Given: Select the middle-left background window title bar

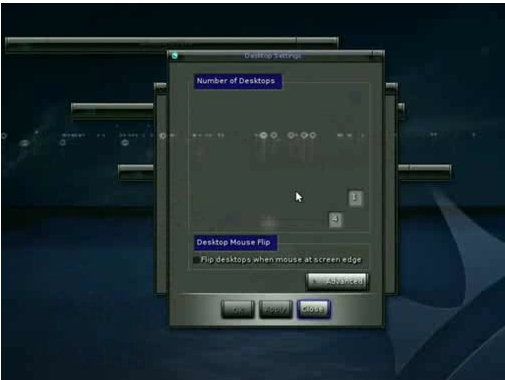Looking at the screenshot, I should [x=112, y=107].
